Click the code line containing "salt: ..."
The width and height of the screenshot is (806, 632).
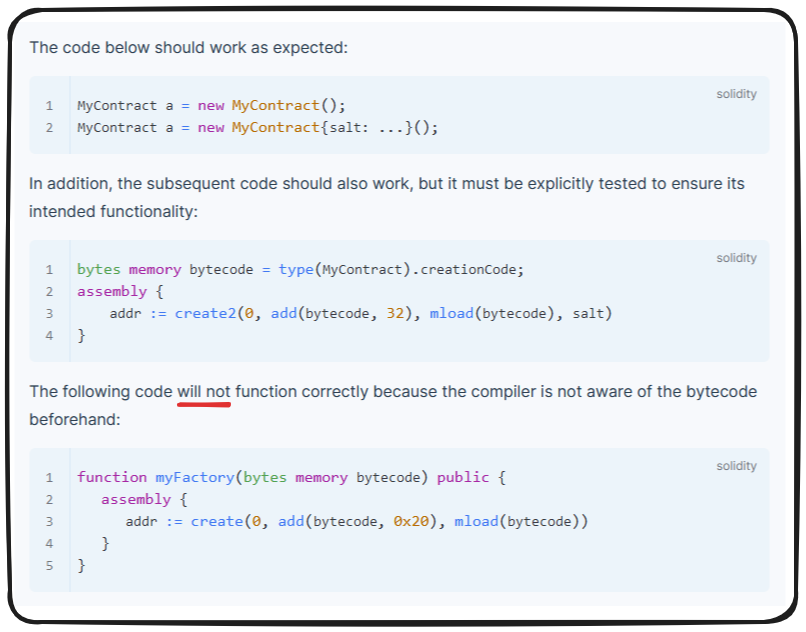[257, 127]
